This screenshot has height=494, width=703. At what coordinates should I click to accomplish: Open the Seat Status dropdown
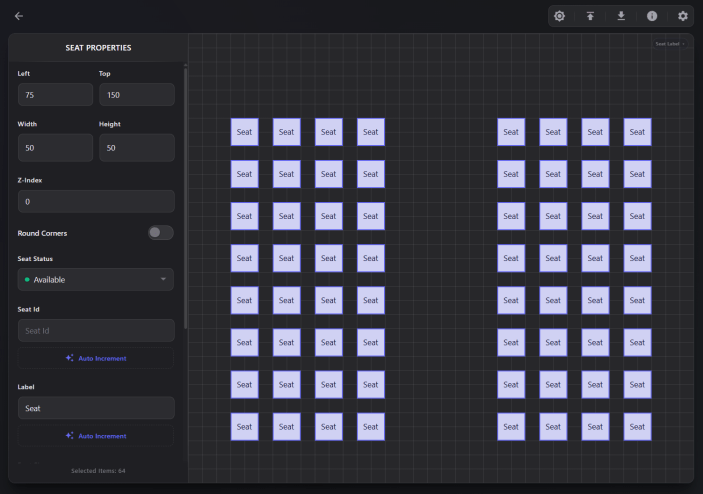95,280
